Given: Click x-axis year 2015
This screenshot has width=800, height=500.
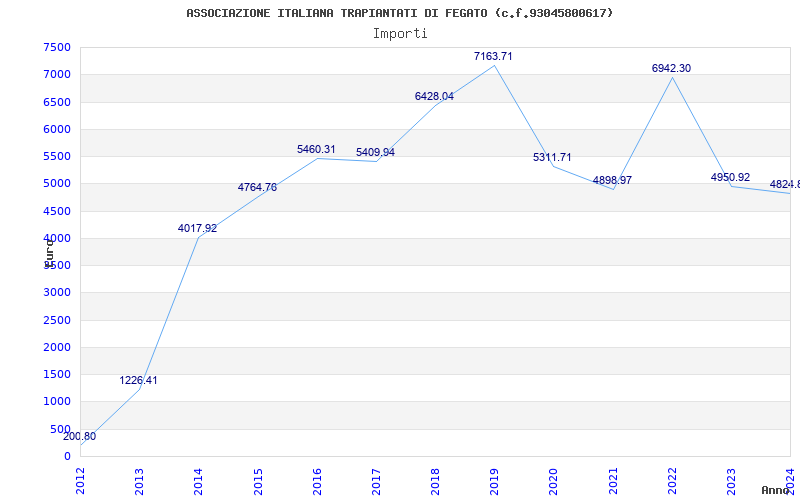Looking at the screenshot, I should click(x=258, y=481).
